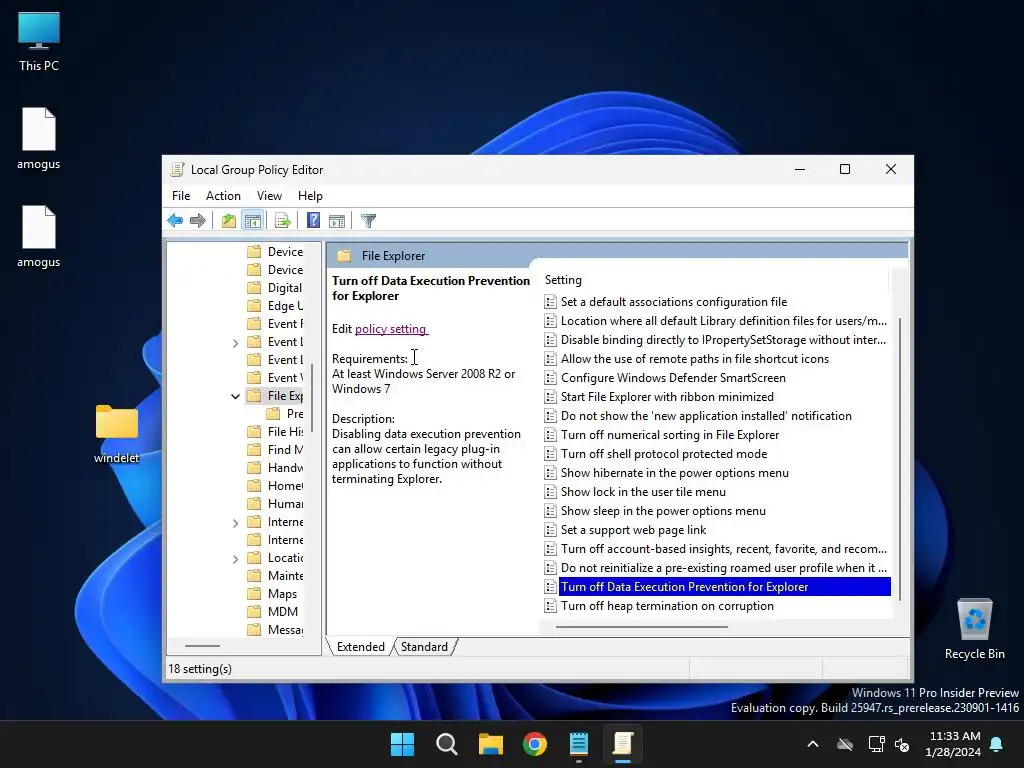
Task: Select Set a default associations configuration file
Action: (674, 302)
